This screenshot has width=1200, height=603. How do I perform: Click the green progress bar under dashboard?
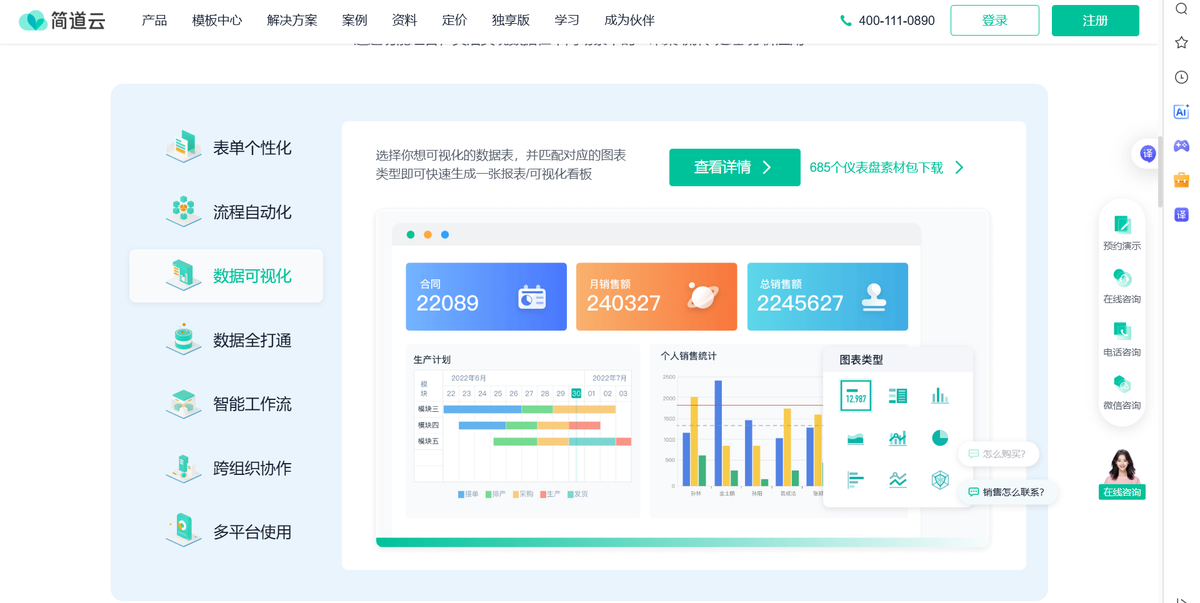[x=682, y=542]
